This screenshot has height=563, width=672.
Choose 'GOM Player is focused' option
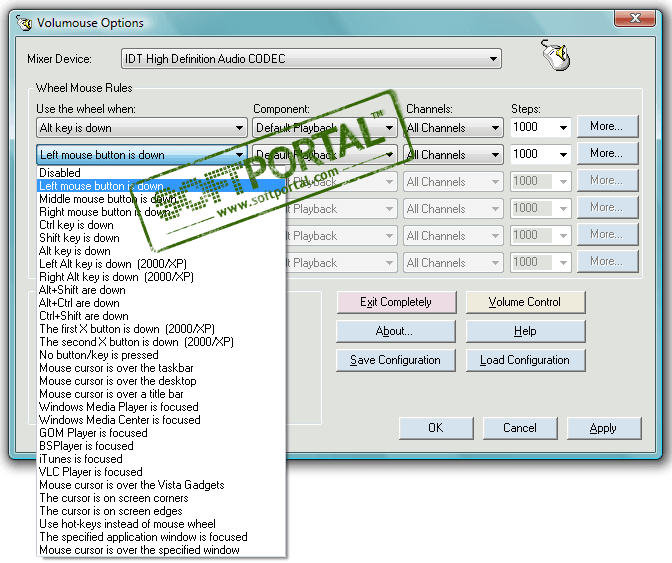point(161,433)
